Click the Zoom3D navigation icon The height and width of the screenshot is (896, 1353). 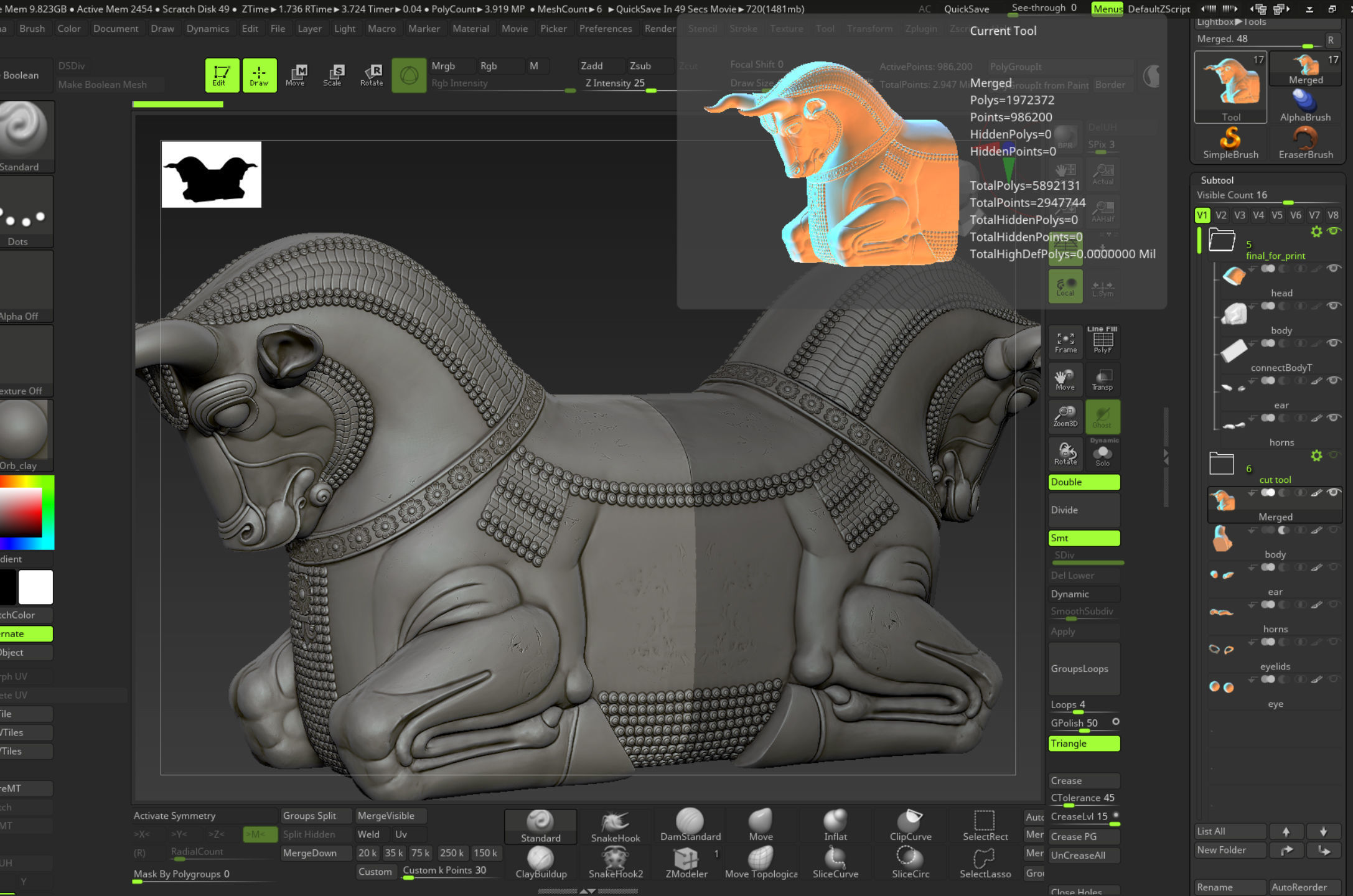click(x=1065, y=416)
